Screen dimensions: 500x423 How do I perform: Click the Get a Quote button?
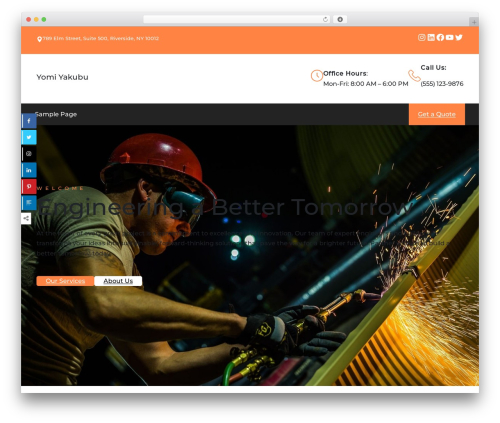437,114
